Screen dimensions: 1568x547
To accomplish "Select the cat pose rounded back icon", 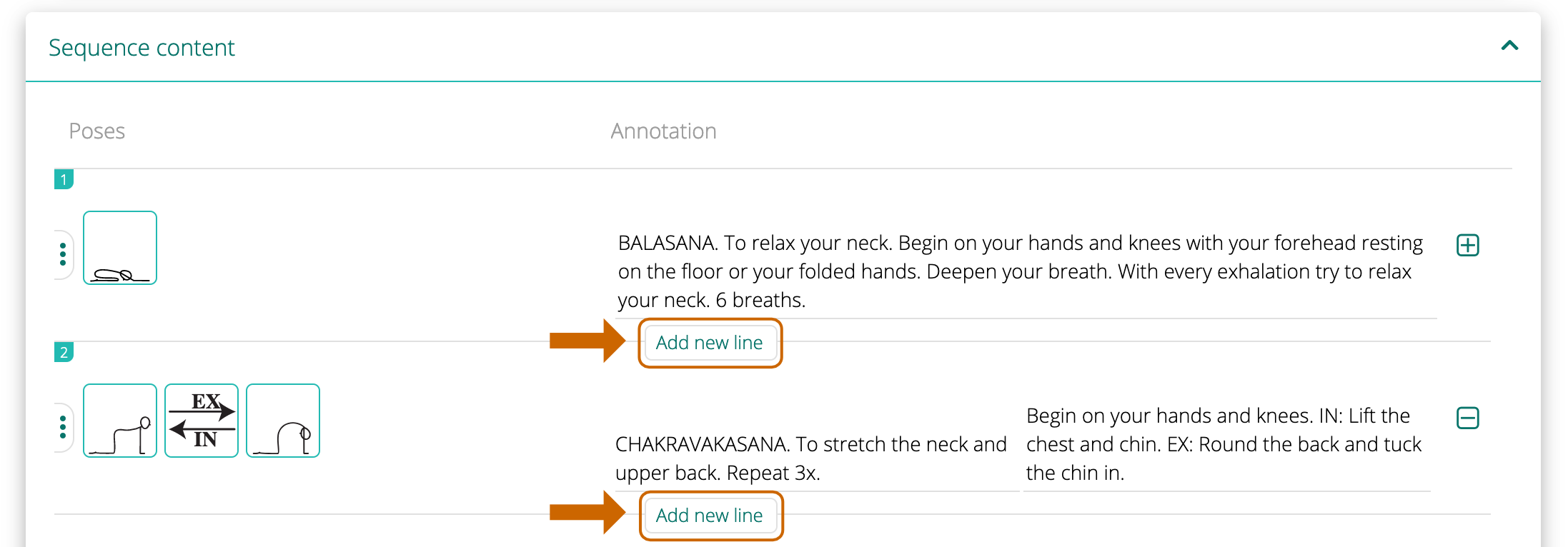I will (283, 421).
